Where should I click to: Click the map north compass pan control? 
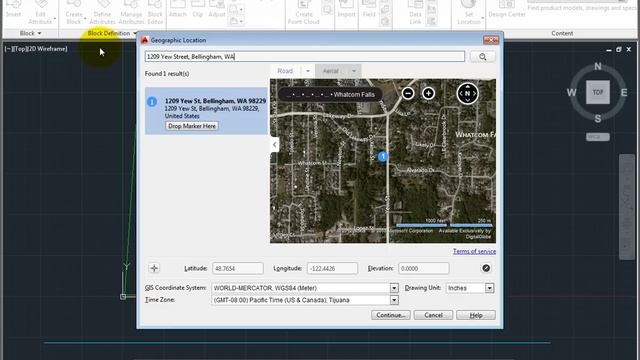pos(467,93)
